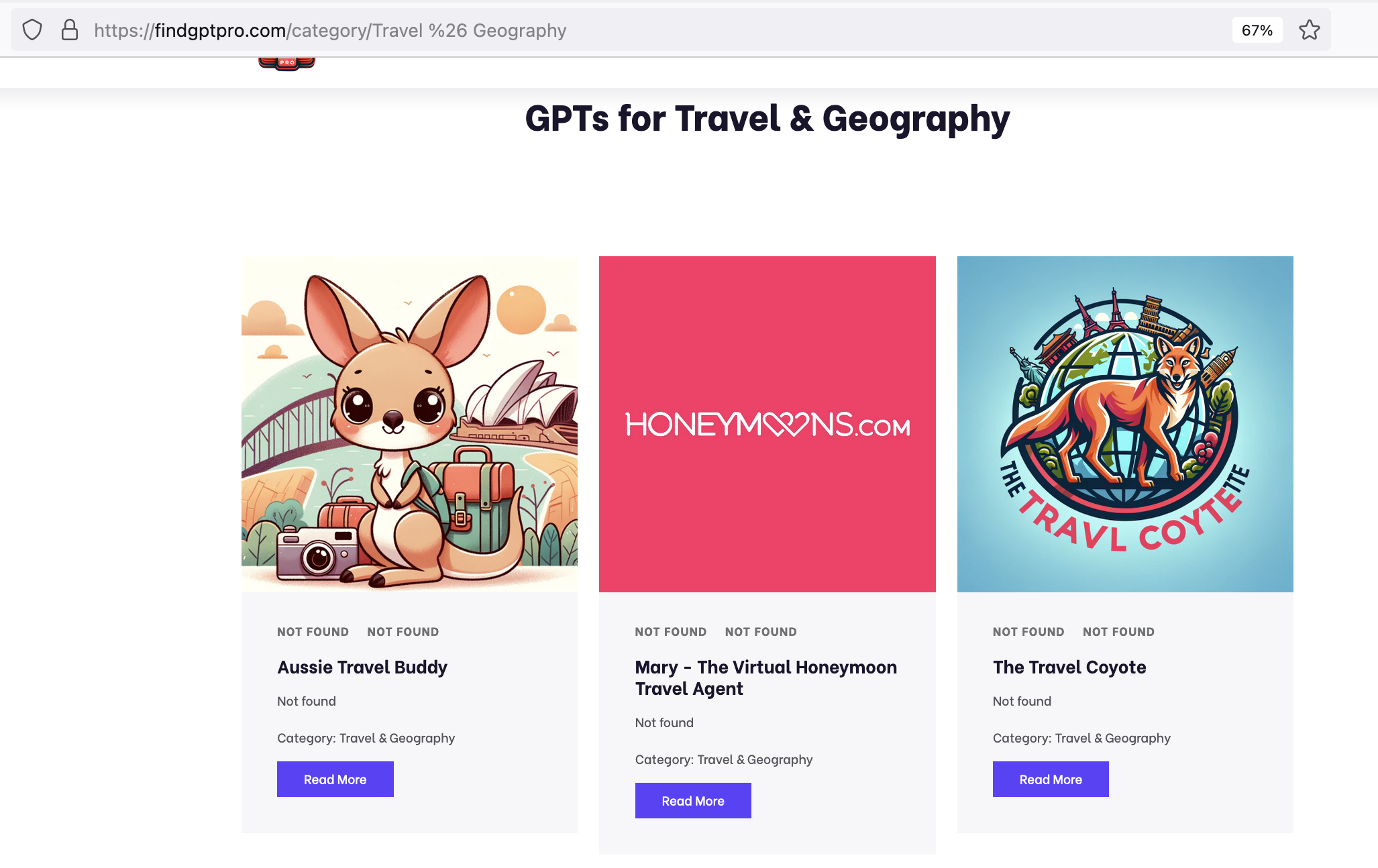Open the Aussie Travel Buddy kangaroo image
The image size is (1378, 868).
click(x=409, y=424)
